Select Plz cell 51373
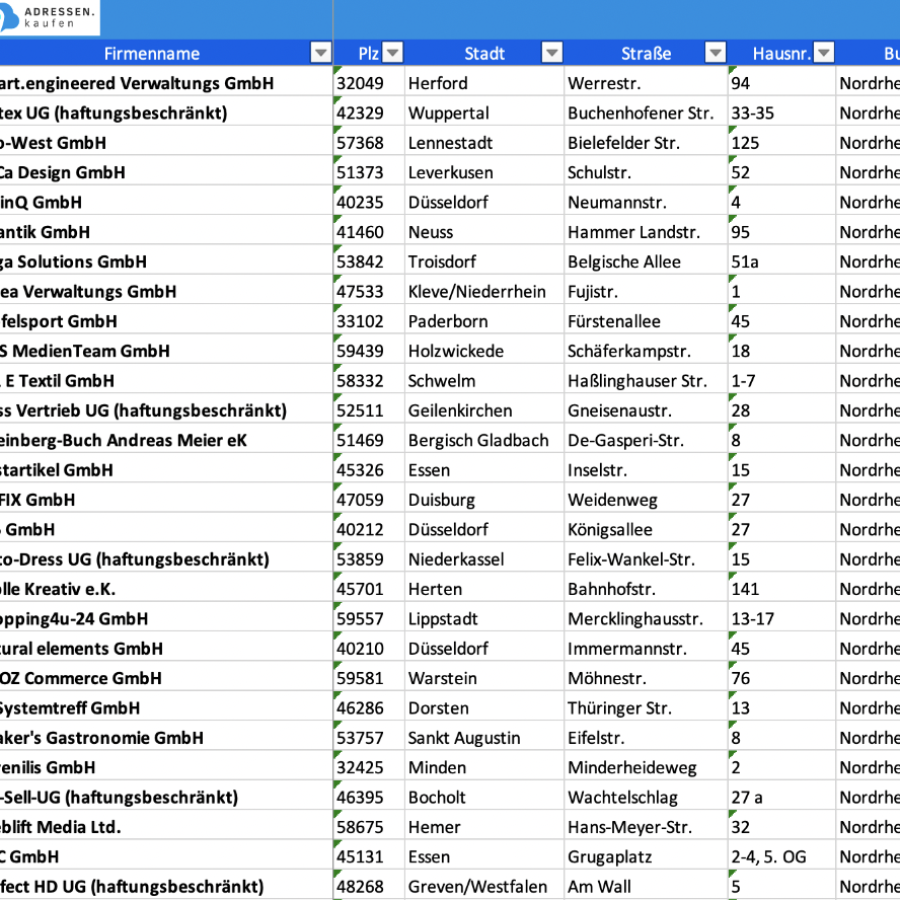900x900 pixels. 369,173
